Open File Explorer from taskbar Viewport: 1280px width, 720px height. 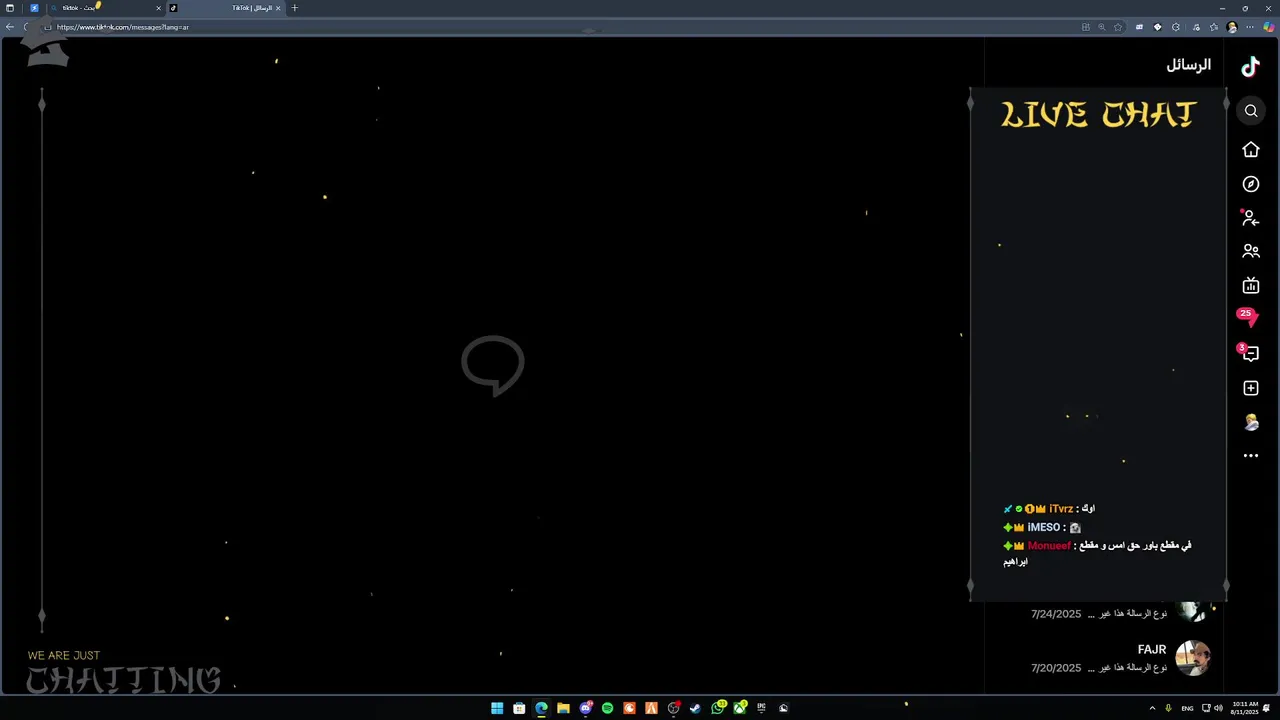point(563,708)
